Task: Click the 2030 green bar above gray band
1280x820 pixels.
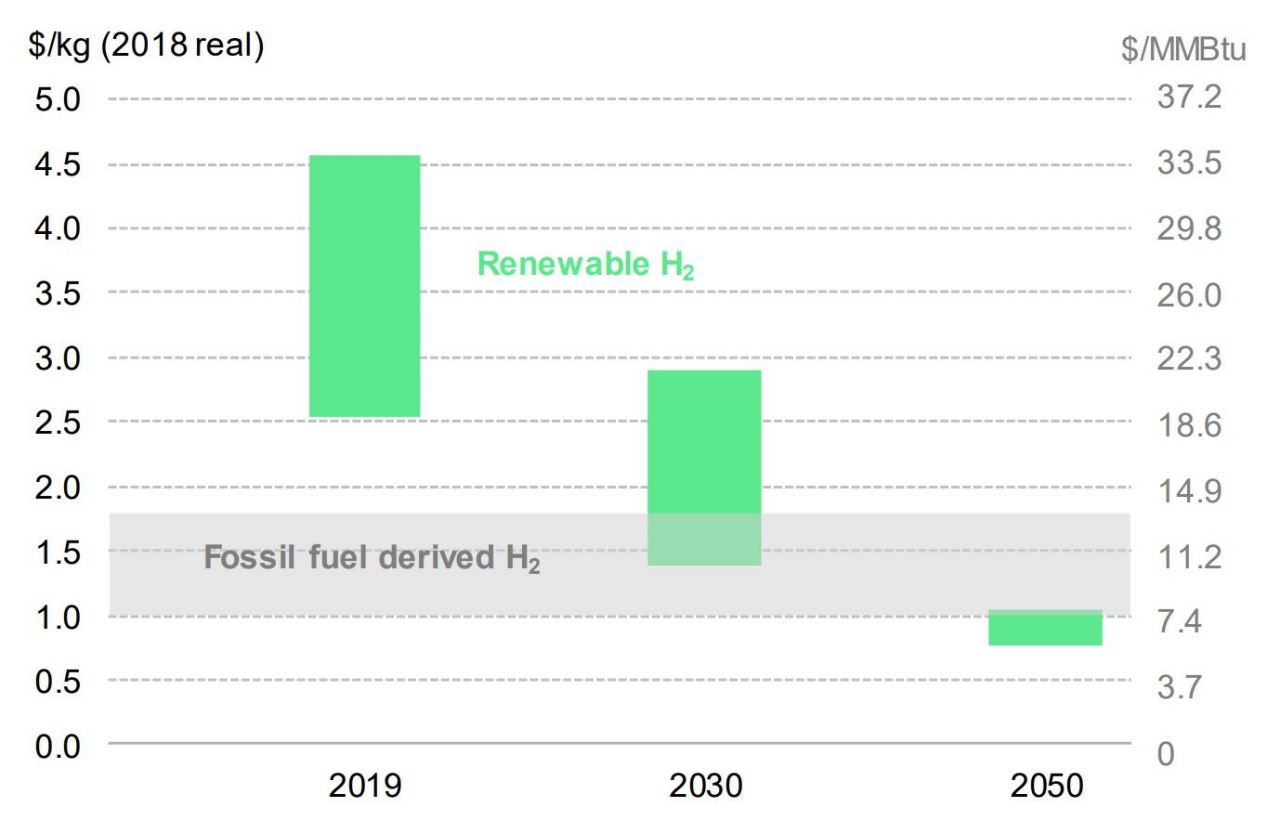Action: [705, 441]
